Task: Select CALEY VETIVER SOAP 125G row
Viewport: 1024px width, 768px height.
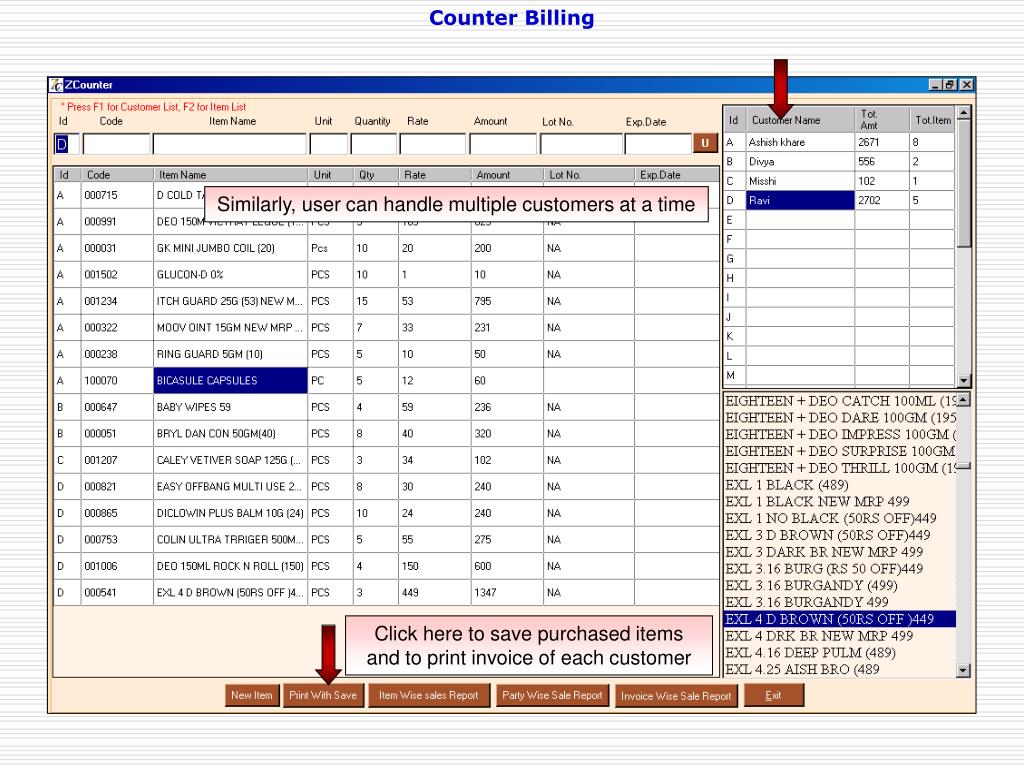Action: point(387,460)
